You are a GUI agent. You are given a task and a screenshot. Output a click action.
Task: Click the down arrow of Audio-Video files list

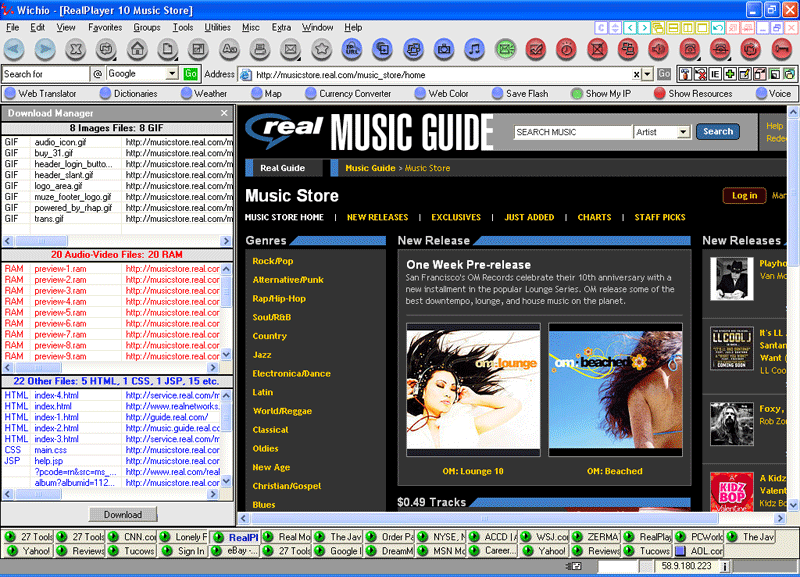pyautogui.click(x=227, y=354)
